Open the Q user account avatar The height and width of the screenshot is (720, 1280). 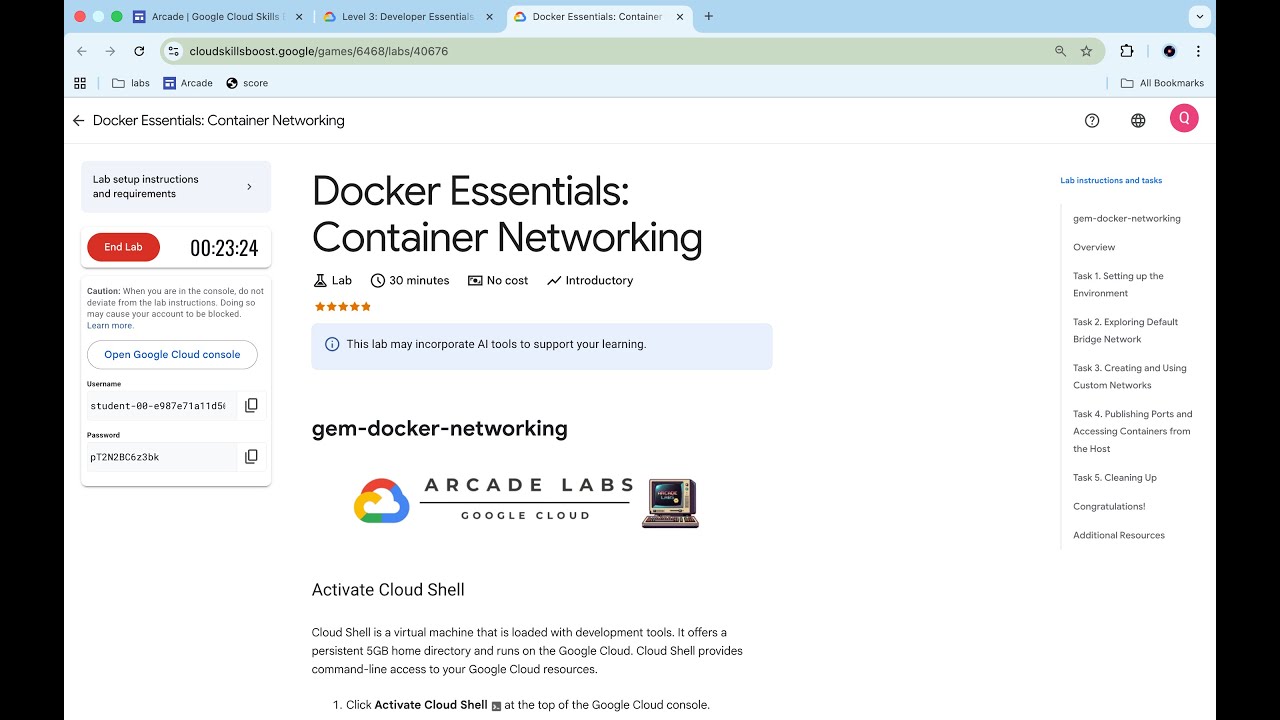click(x=1184, y=119)
